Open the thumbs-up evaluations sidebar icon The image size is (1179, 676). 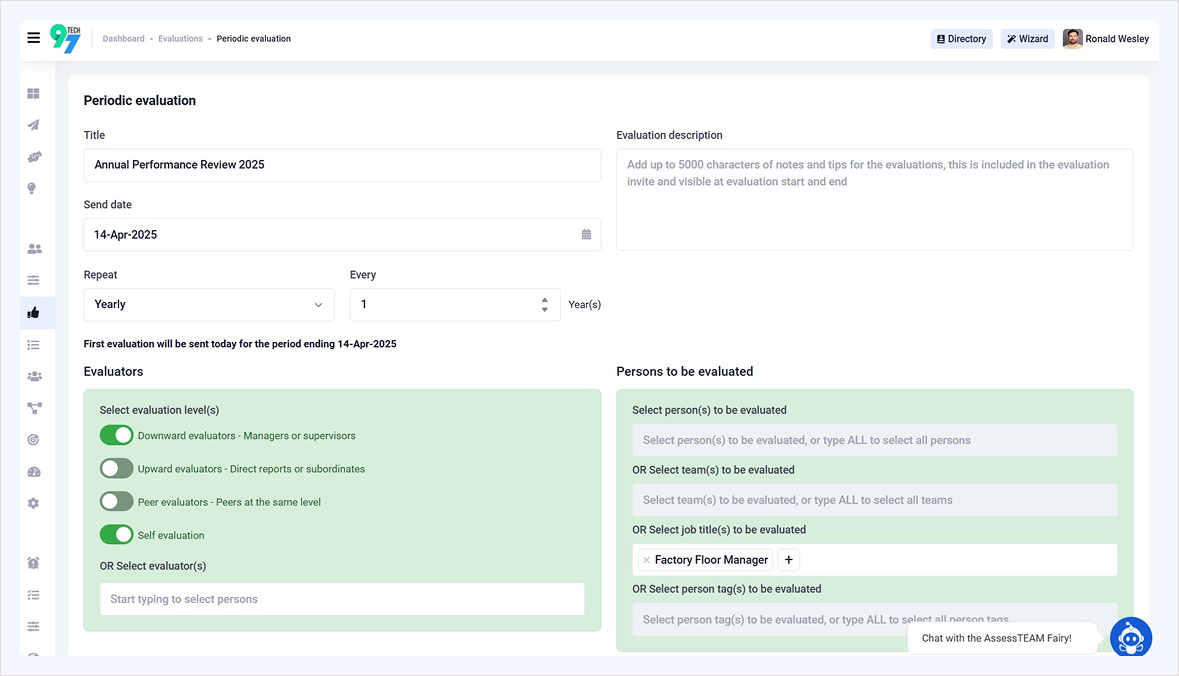(33, 313)
